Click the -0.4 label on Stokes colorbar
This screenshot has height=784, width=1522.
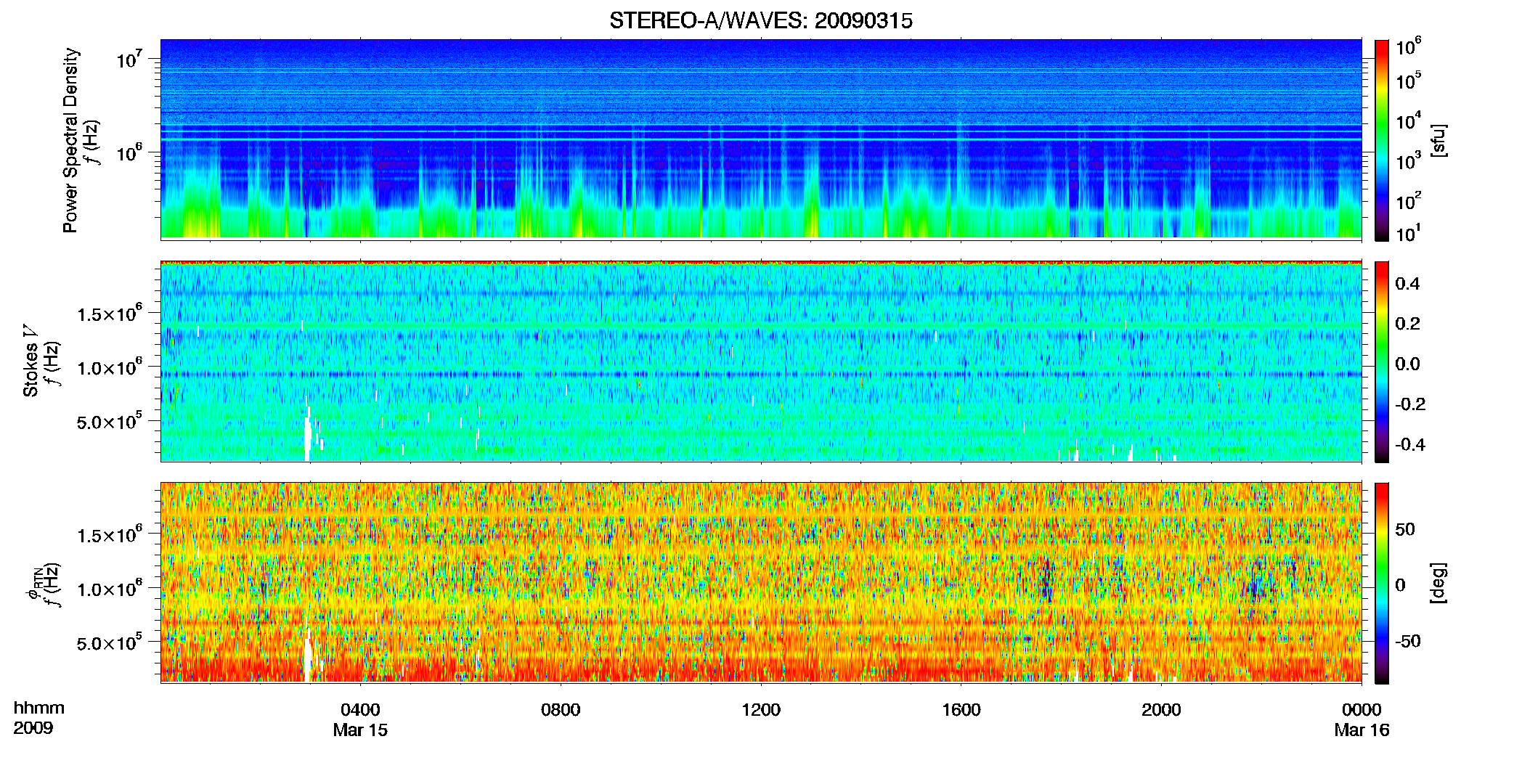(x=1410, y=444)
